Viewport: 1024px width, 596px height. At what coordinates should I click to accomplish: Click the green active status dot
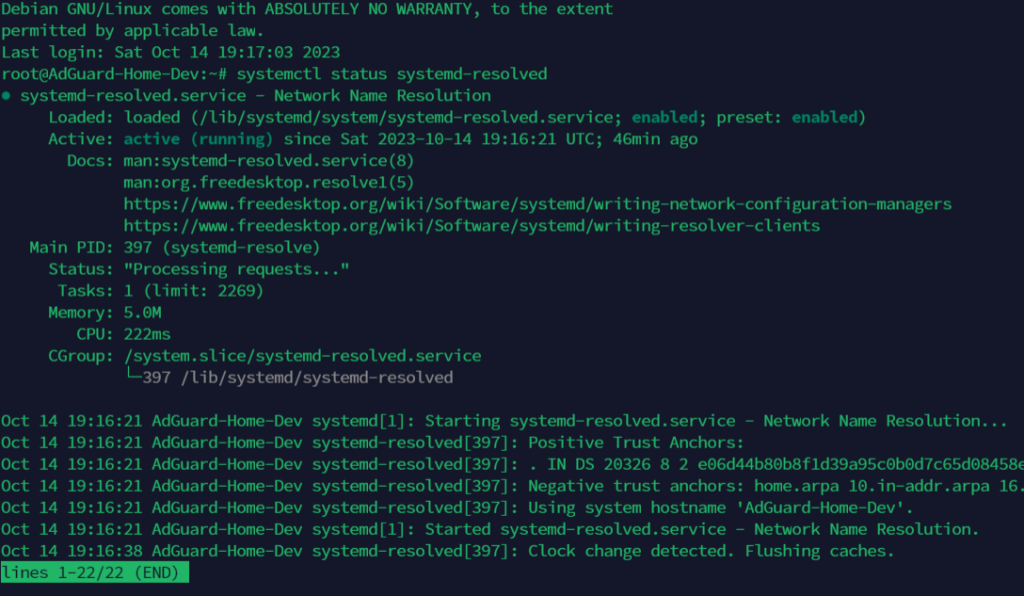6,96
